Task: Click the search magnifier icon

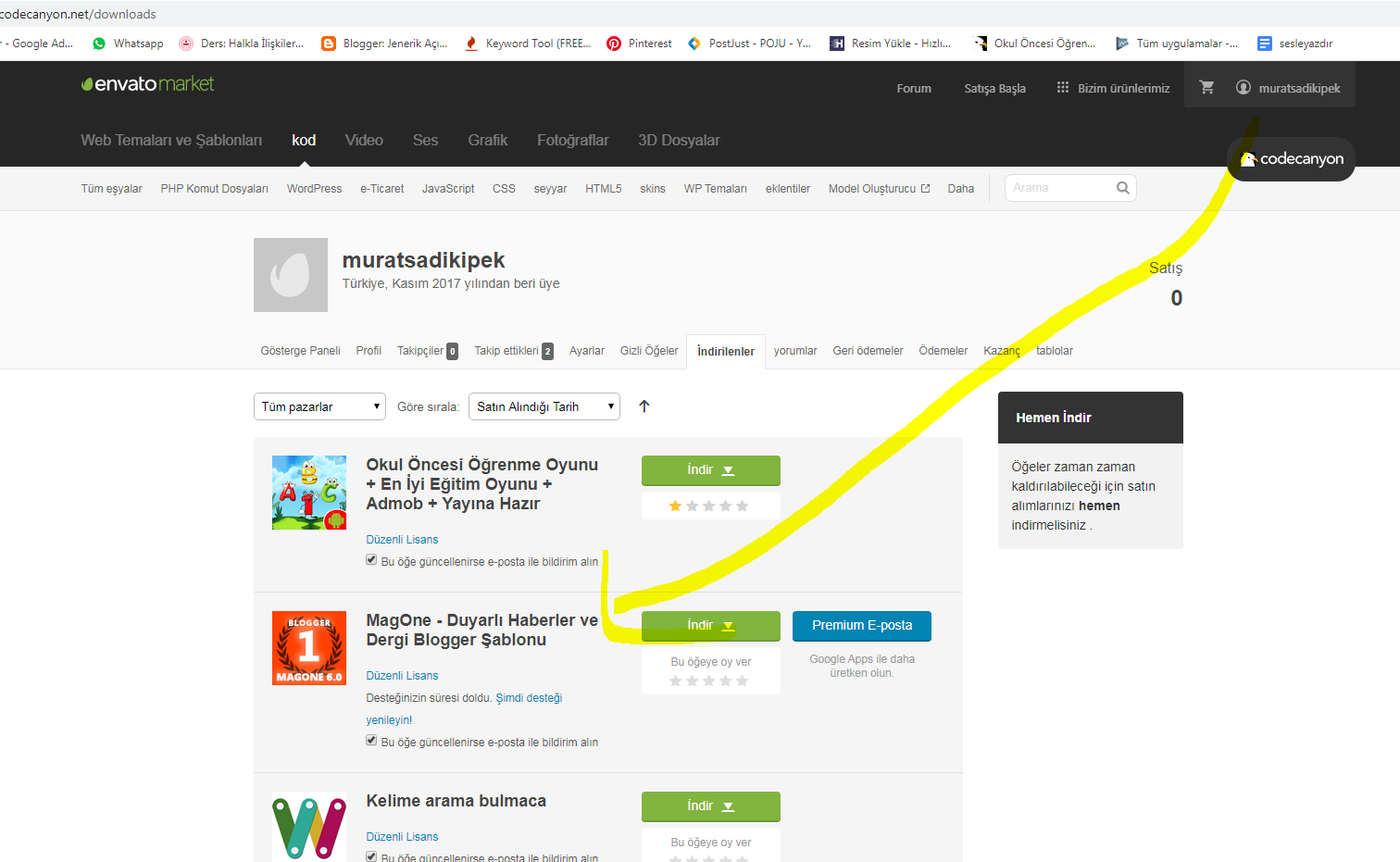Action: click(1123, 188)
